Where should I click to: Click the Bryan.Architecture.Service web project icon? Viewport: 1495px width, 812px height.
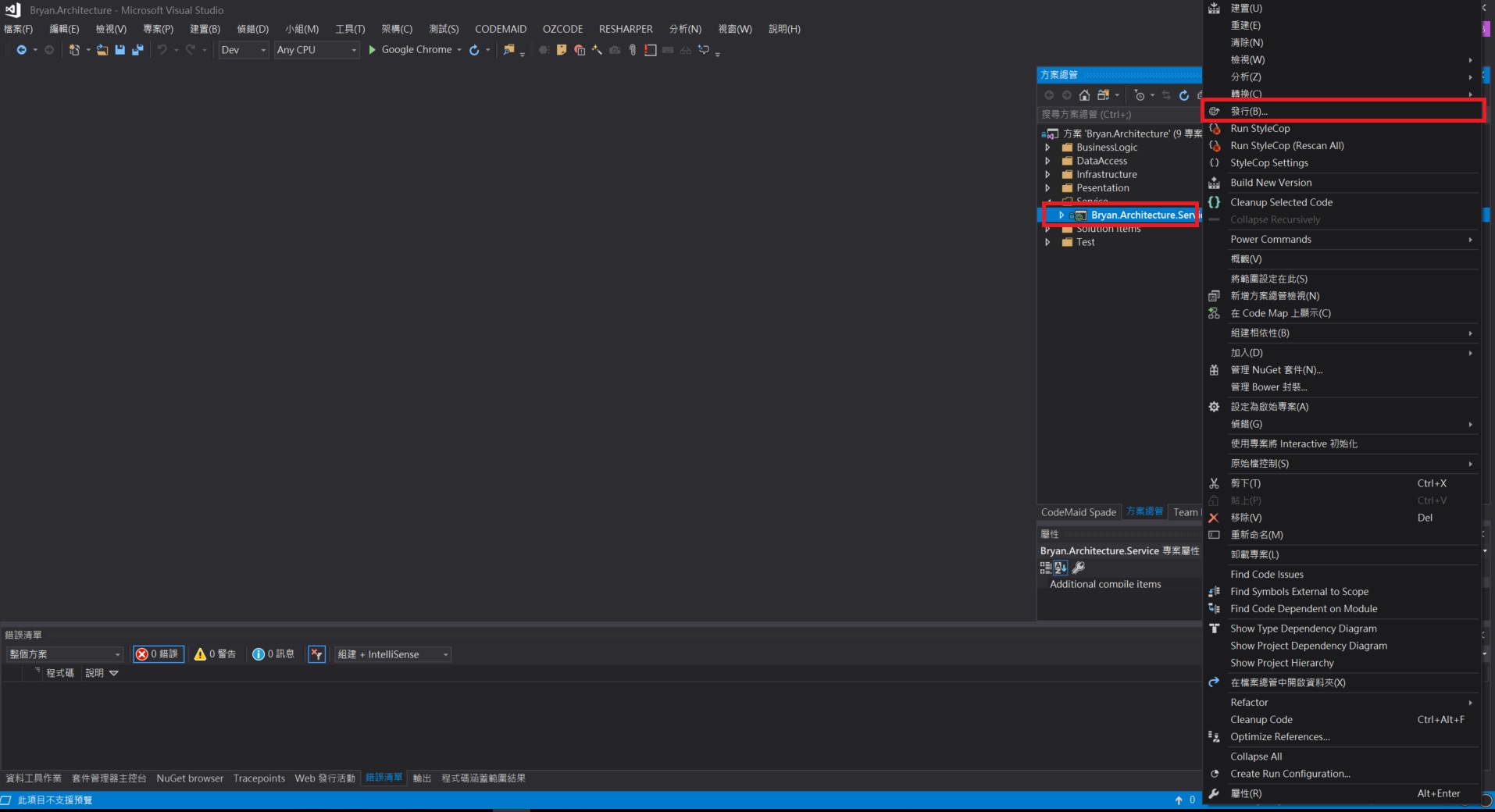coord(1080,215)
